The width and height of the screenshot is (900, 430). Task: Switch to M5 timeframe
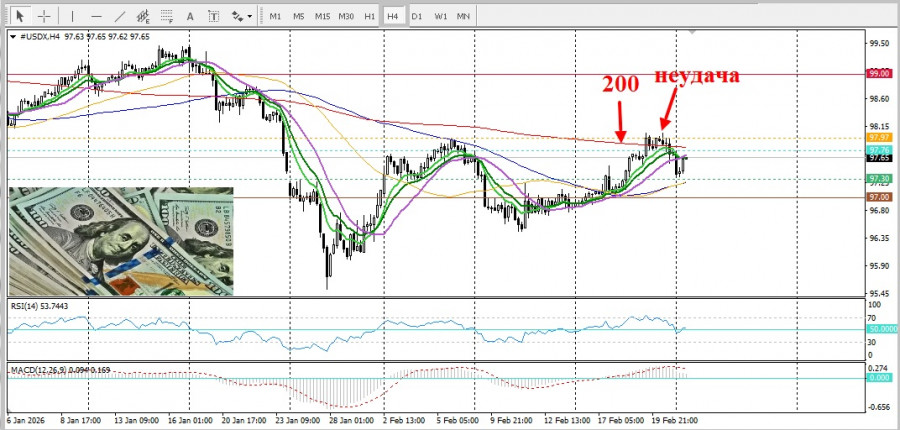point(298,16)
